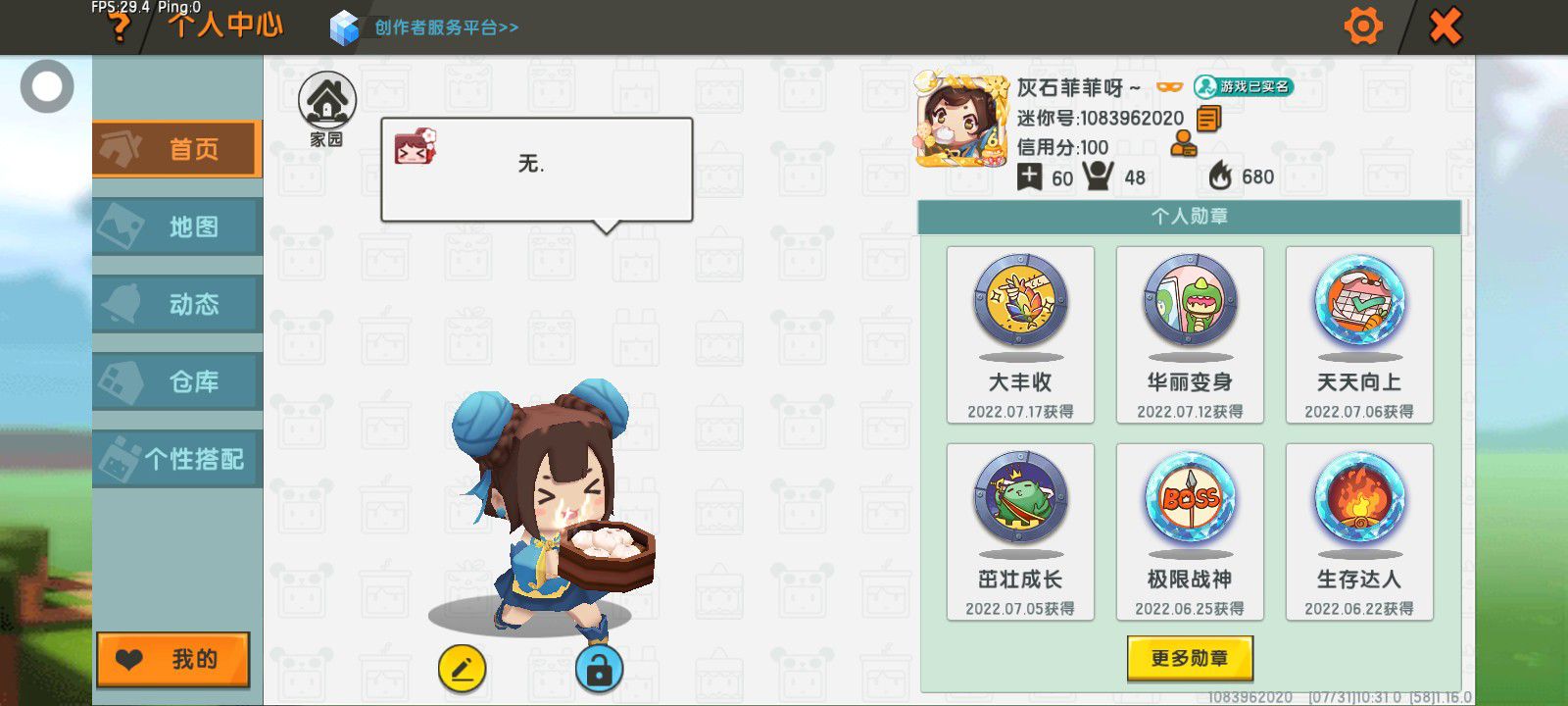The width and height of the screenshot is (1568, 706).
Task: Open the 家园 home icon
Action: (x=327, y=109)
